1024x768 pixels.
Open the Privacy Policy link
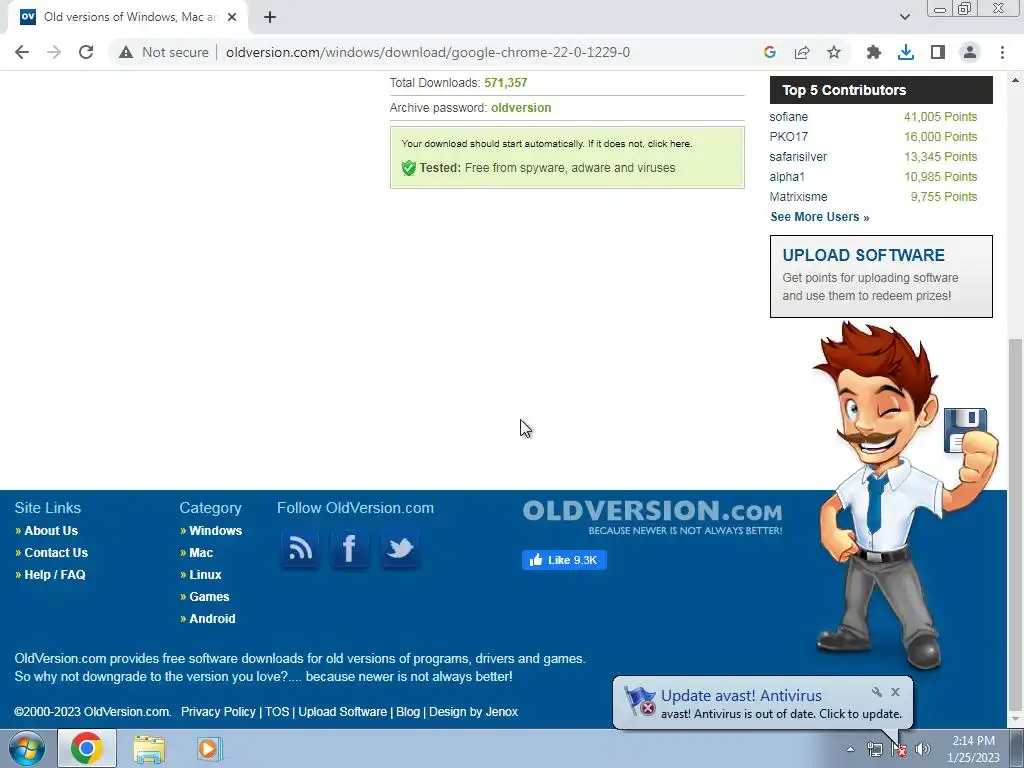point(218,712)
